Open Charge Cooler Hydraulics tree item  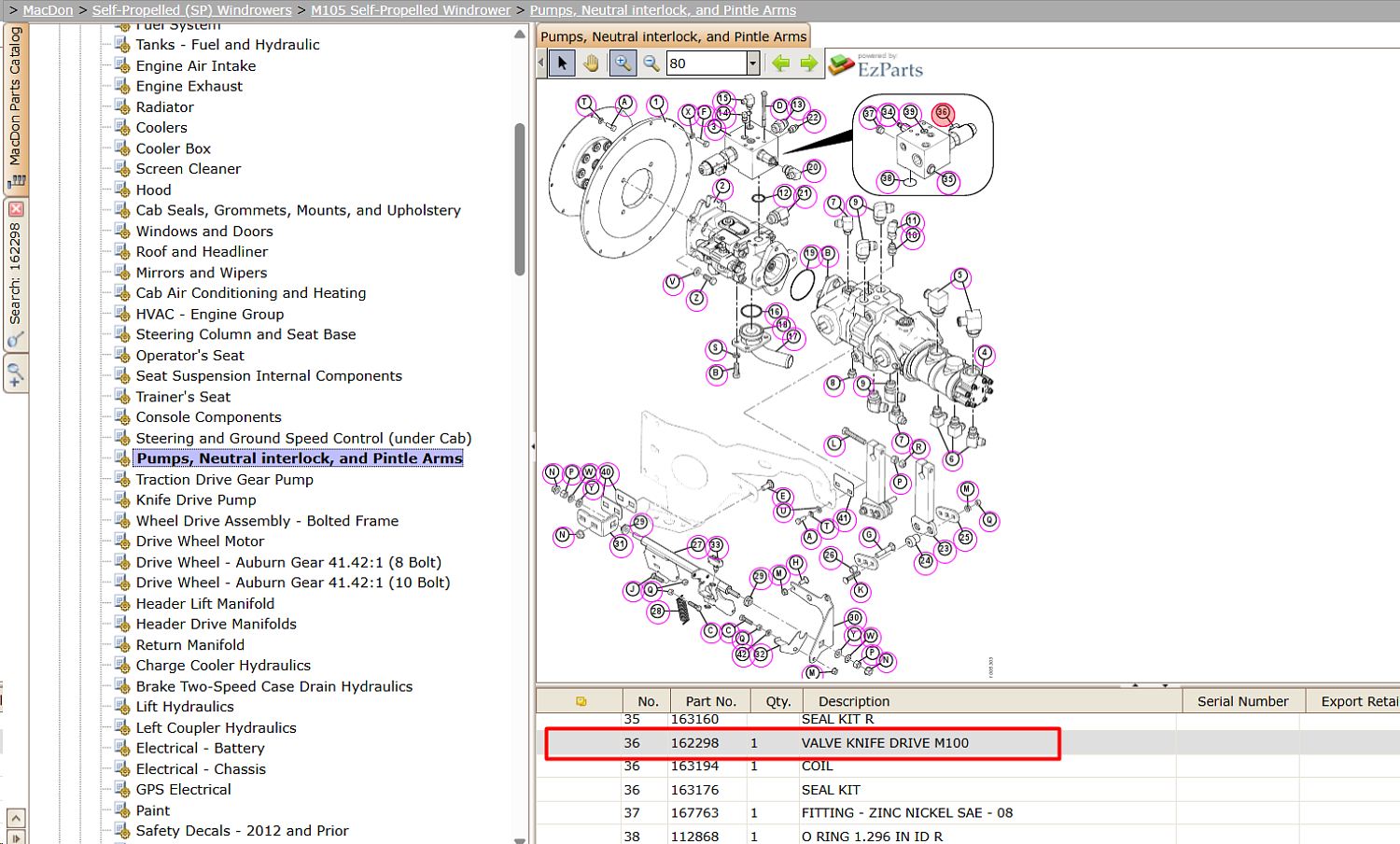pyautogui.click(x=223, y=666)
